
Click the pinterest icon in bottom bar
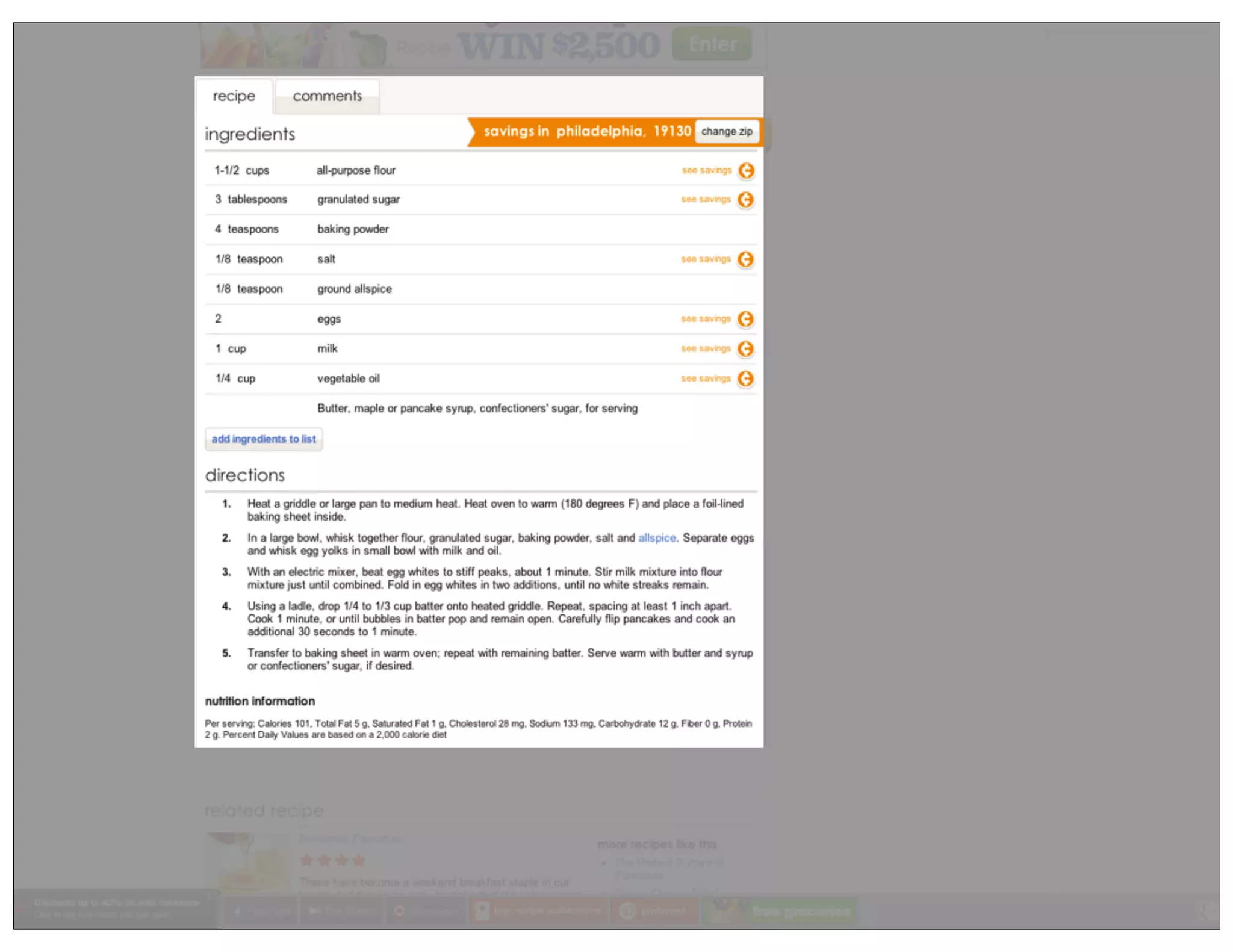628,911
